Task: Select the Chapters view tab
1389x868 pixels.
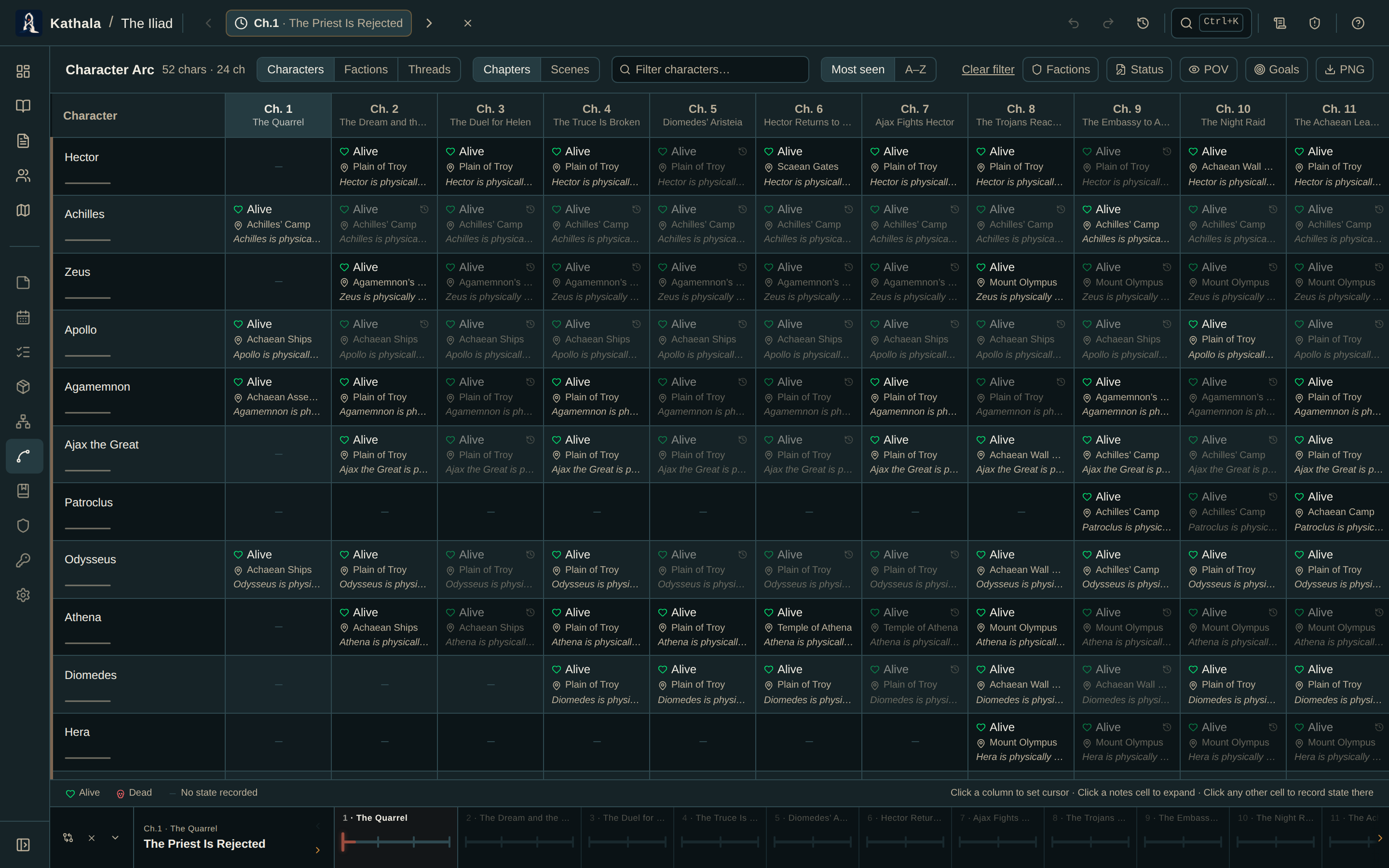Action: click(506, 69)
